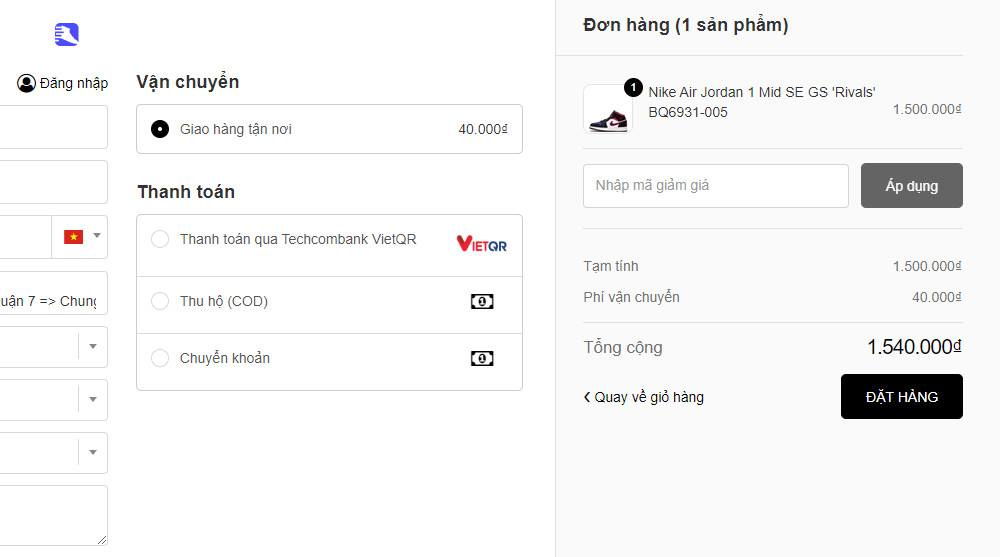Screen dimensions: 1000x557
Task: Open the Nike Air Jordan thumbnail
Action: (607, 109)
